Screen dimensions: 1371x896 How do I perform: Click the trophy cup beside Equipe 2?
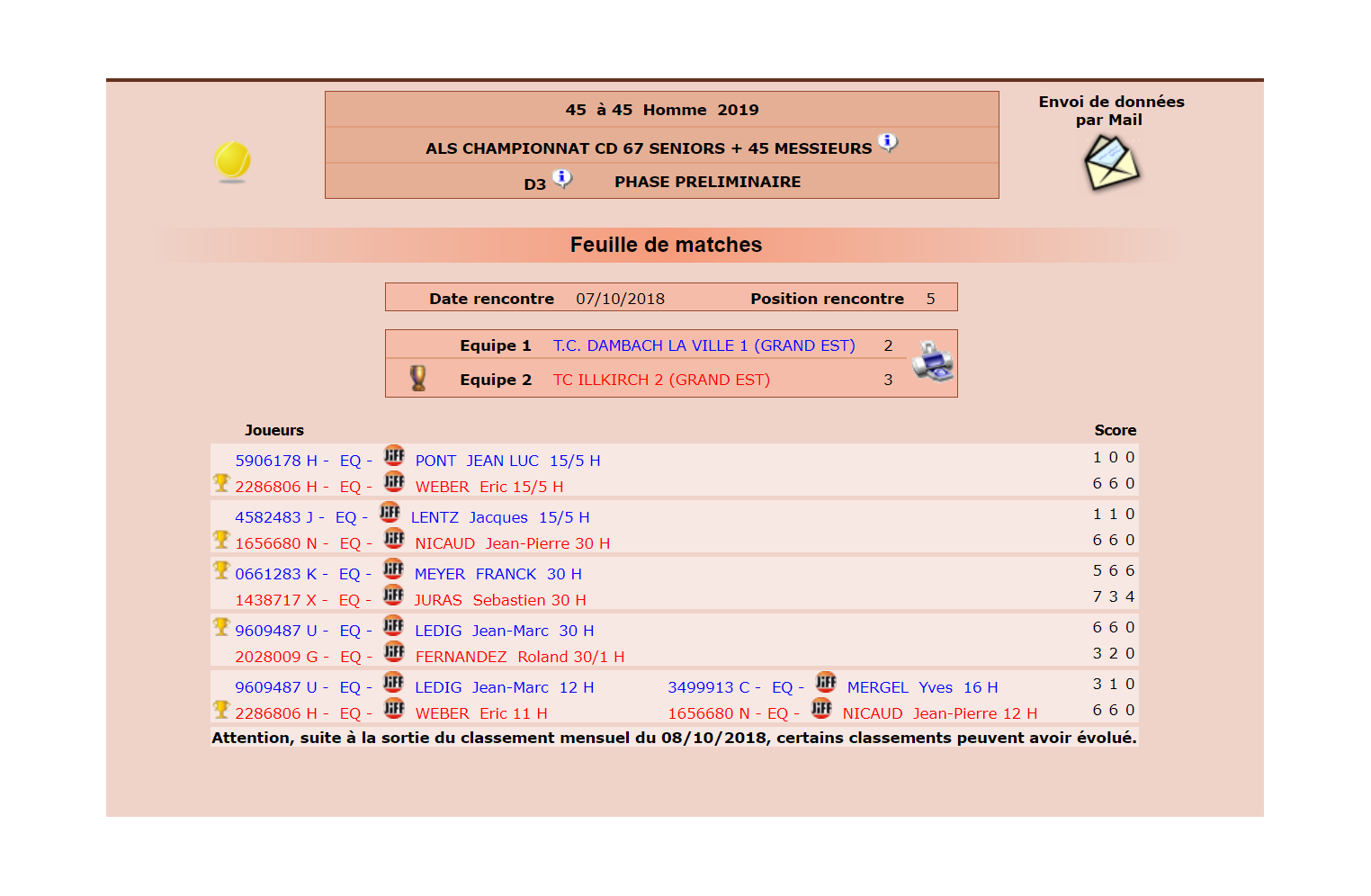click(x=418, y=378)
